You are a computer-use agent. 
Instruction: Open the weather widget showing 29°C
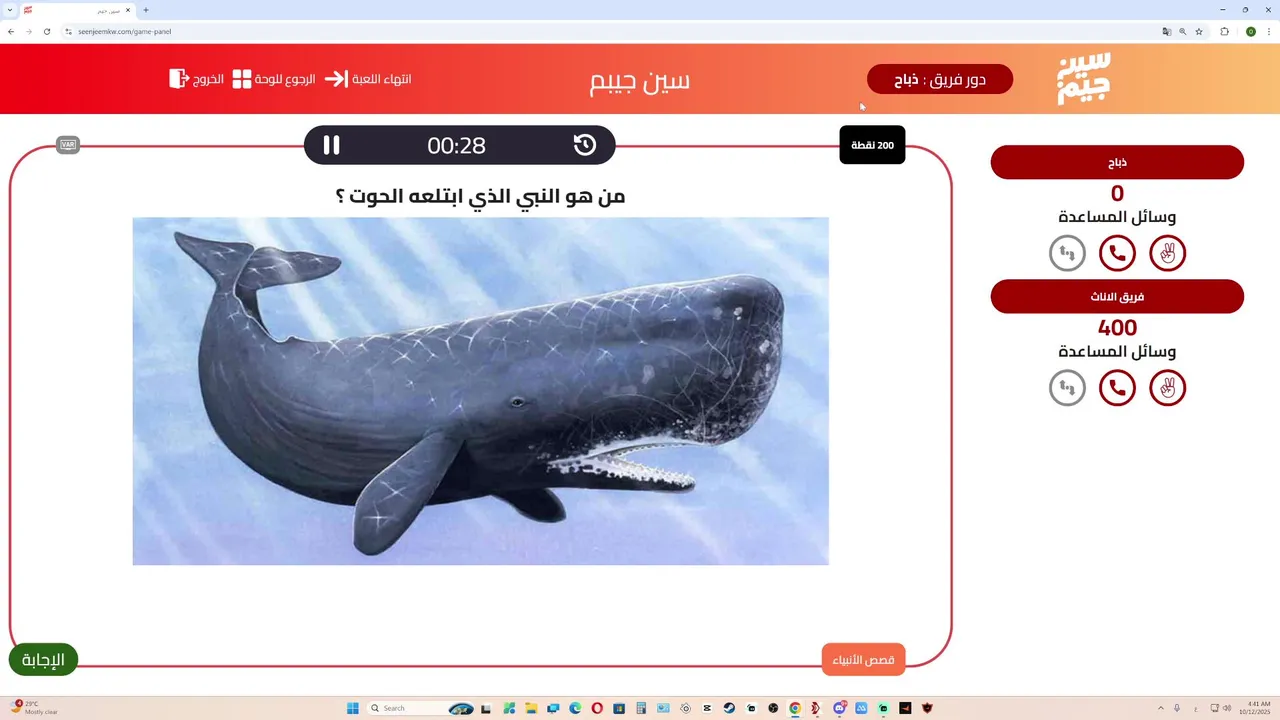36,708
